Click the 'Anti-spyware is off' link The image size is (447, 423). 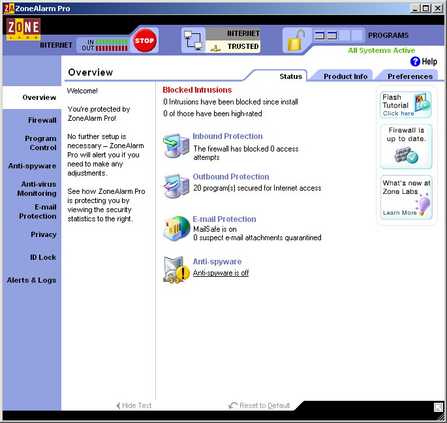coord(221,273)
